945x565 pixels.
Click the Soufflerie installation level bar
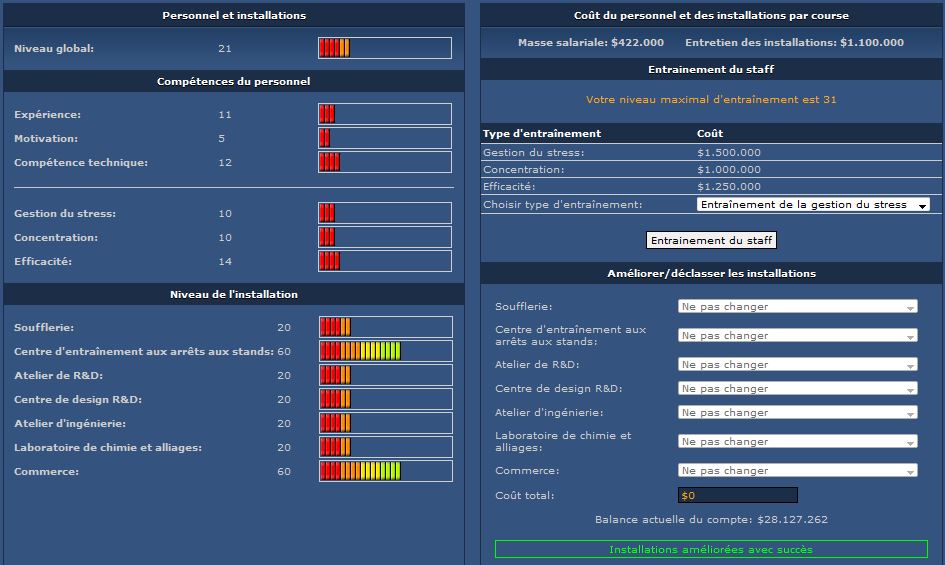[x=386, y=327]
